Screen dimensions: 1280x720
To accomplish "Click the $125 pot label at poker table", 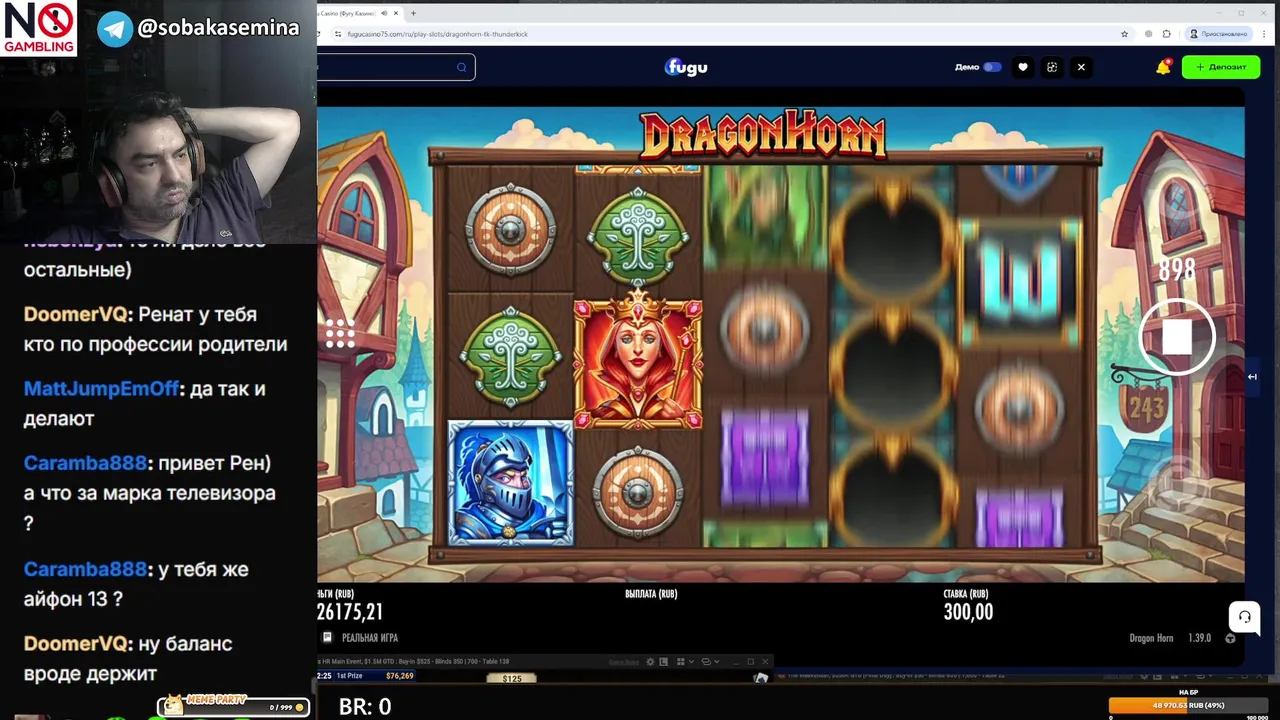I will click(x=512, y=678).
